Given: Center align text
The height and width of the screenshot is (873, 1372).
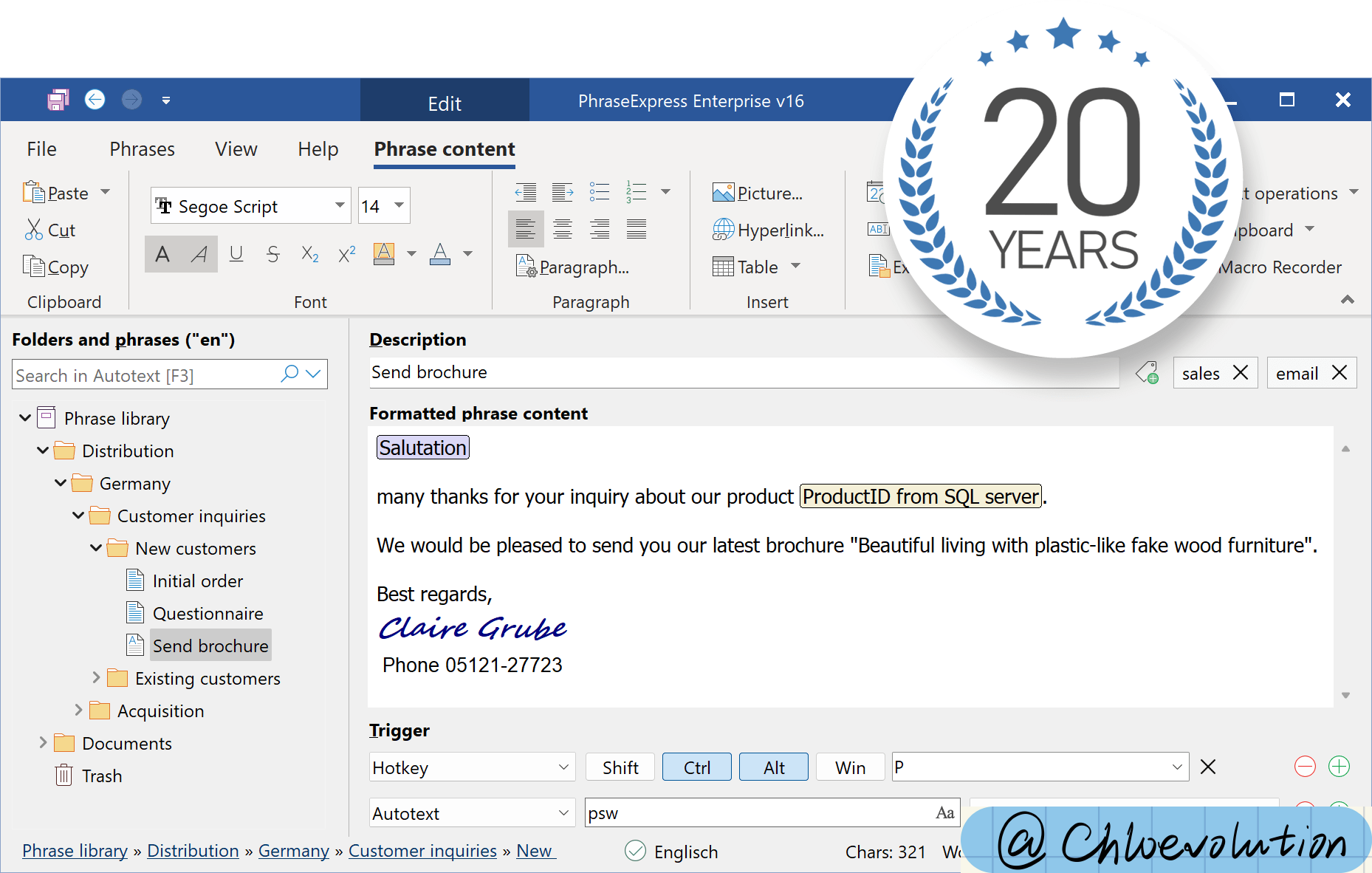Looking at the screenshot, I should pyautogui.click(x=563, y=229).
